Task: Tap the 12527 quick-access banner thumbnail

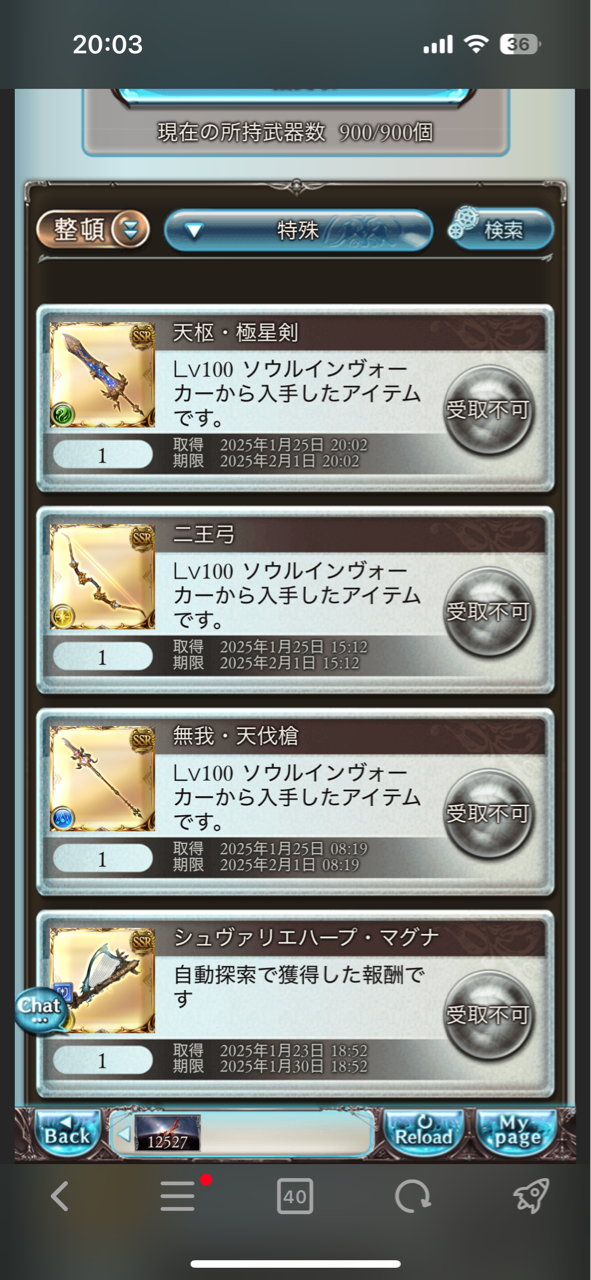Action: click(167, 1133)
